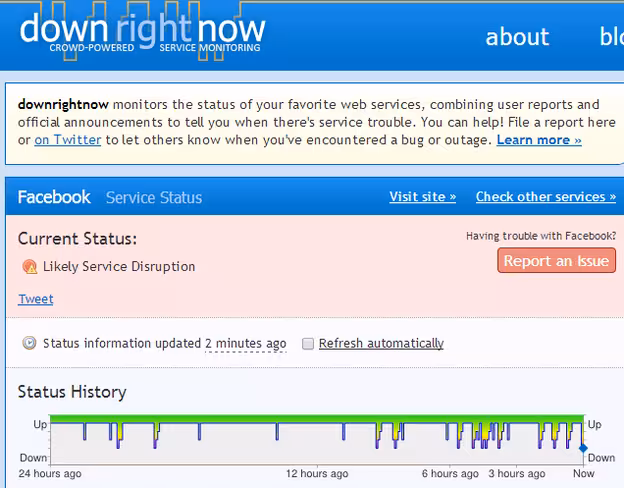Click the Report an Issue button
Viewport: 624px width, 488px height.
click(556, 260)
